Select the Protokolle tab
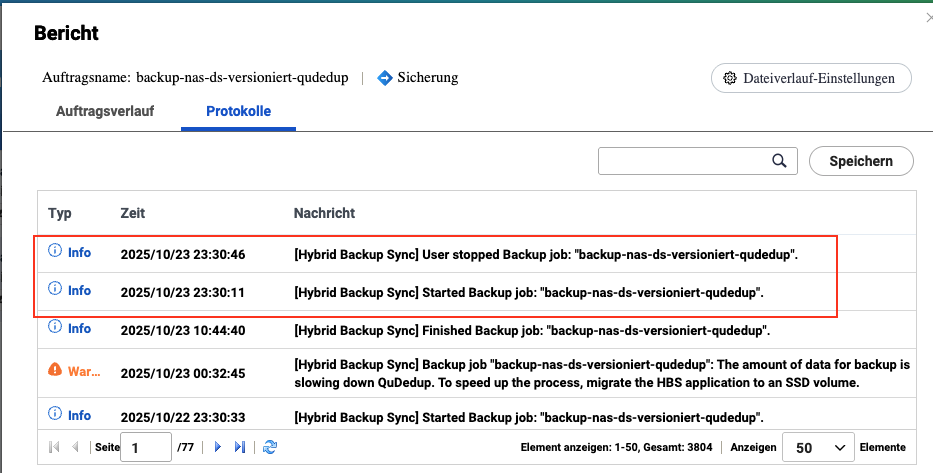The width and height of the screenshot is (933, 473). (x=238, y=111)
